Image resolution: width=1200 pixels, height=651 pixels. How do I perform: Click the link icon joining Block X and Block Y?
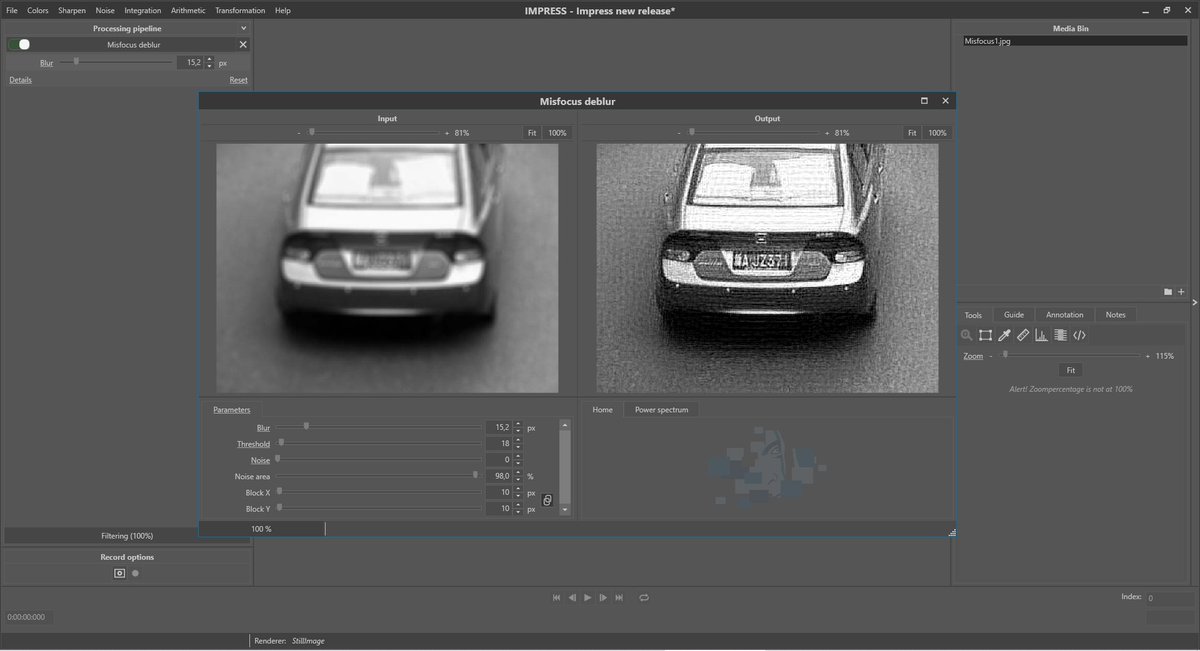(547, 501)
